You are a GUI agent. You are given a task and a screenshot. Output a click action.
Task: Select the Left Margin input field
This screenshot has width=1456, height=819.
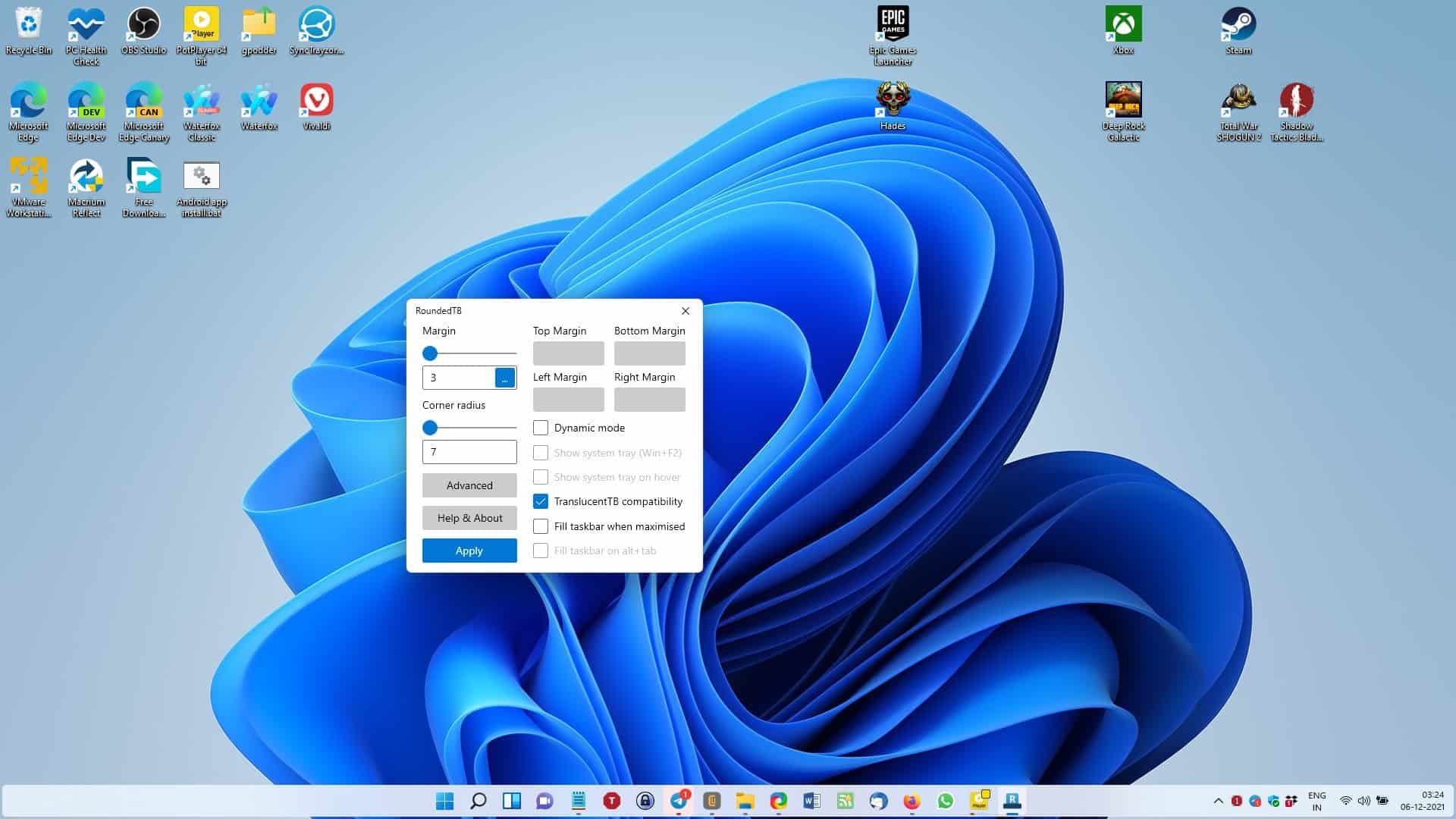click(x=567, y=399)
